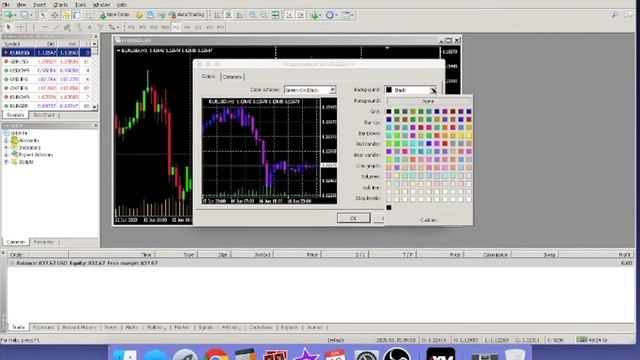
Task: Open the Experts terminal tab
Action: (289, 327)
